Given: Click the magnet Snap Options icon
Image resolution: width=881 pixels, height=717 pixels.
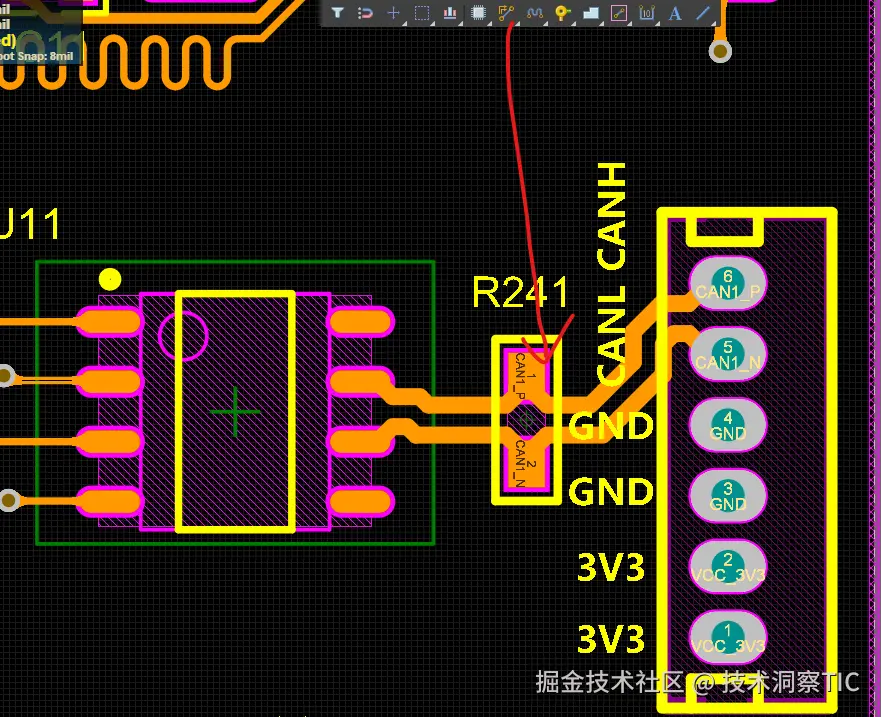Looking at the screenshot, I should click(365, 12).
